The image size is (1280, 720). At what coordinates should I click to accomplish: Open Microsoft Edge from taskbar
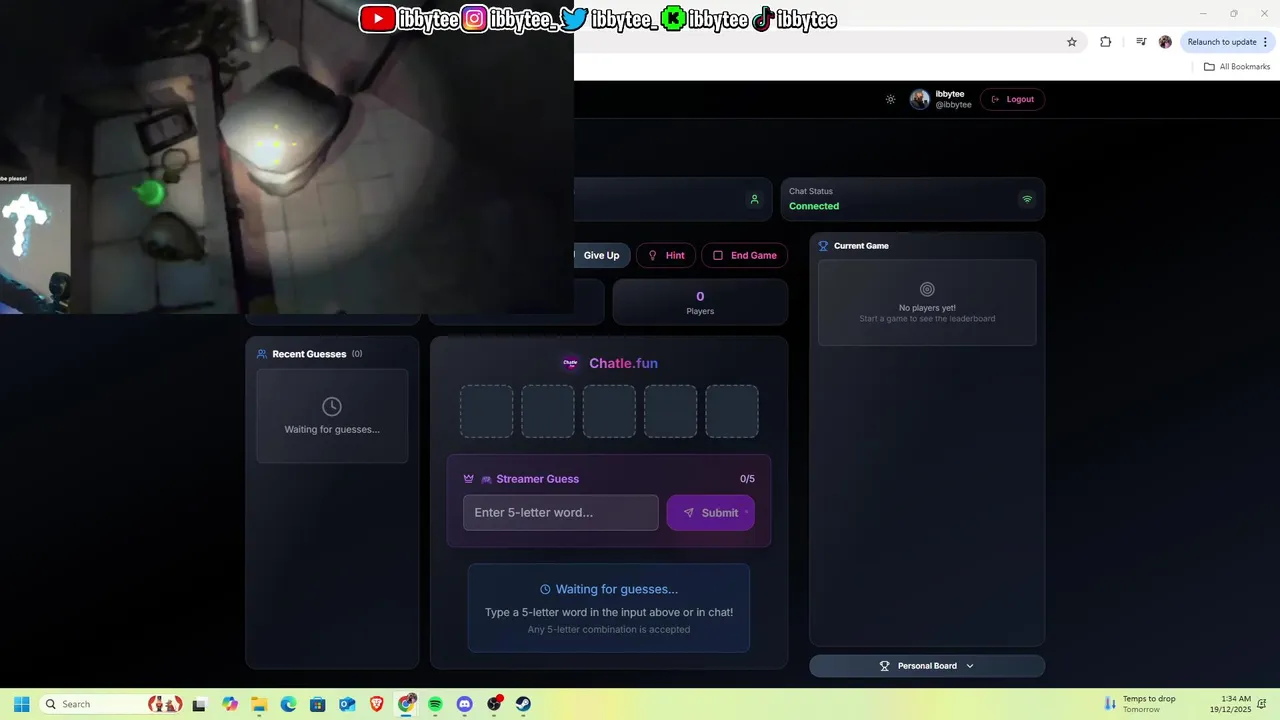coord(288,704)
